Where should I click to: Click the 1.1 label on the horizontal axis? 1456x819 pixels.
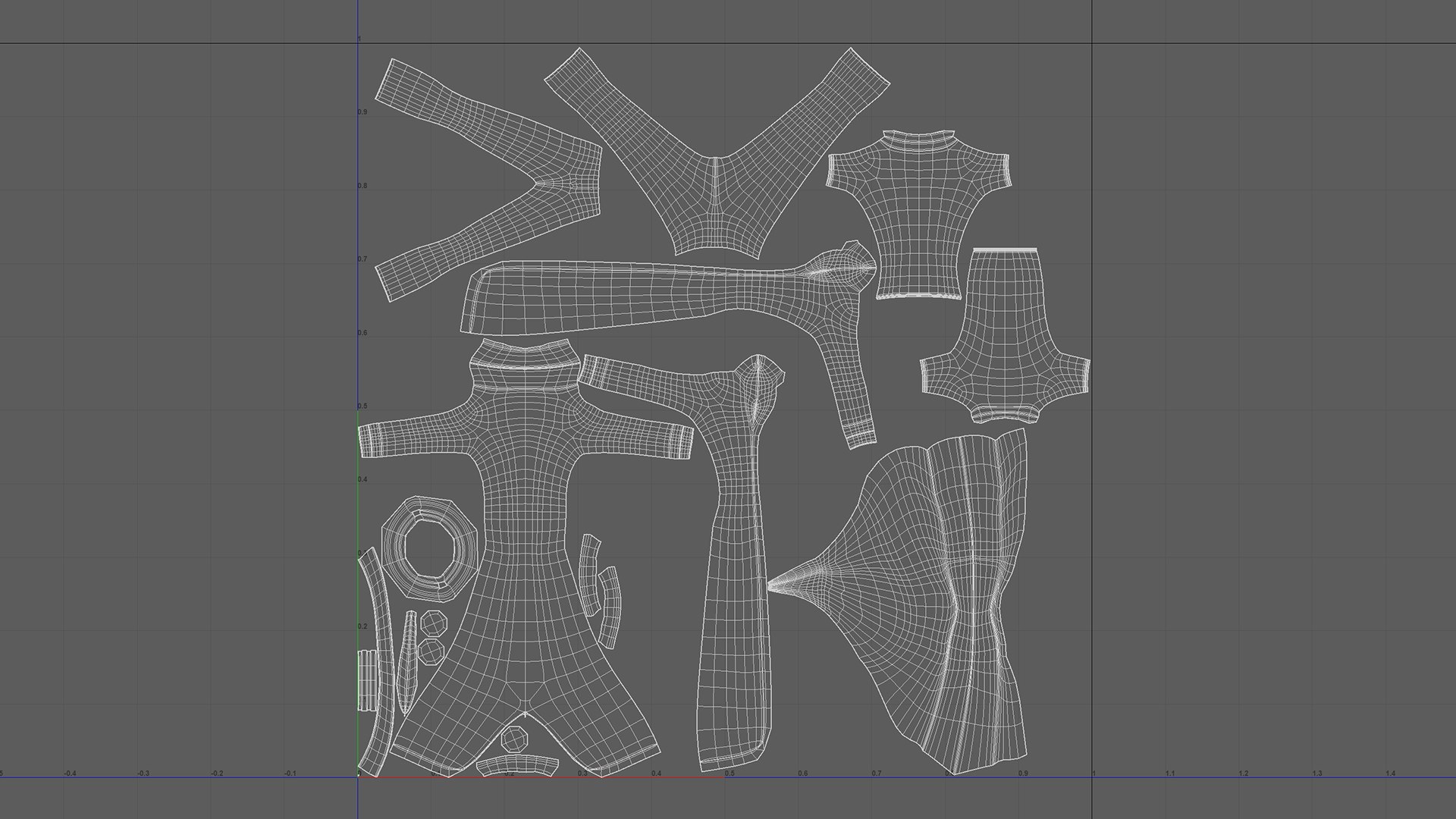tap(1170, 773)
